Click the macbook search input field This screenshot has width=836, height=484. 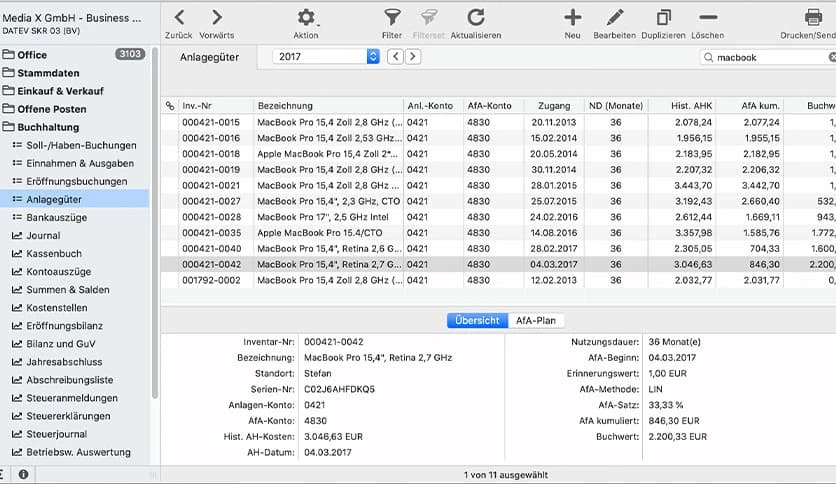770,57
